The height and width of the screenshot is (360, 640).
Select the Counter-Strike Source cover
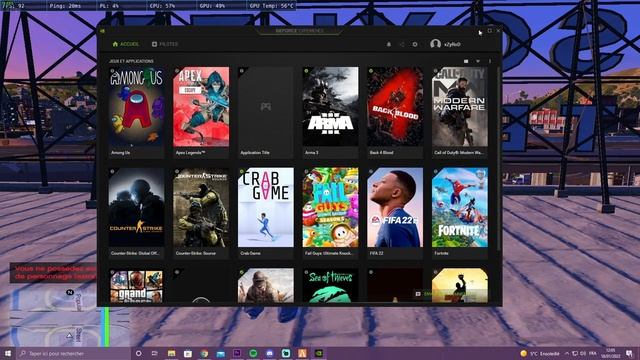point(201,207)
